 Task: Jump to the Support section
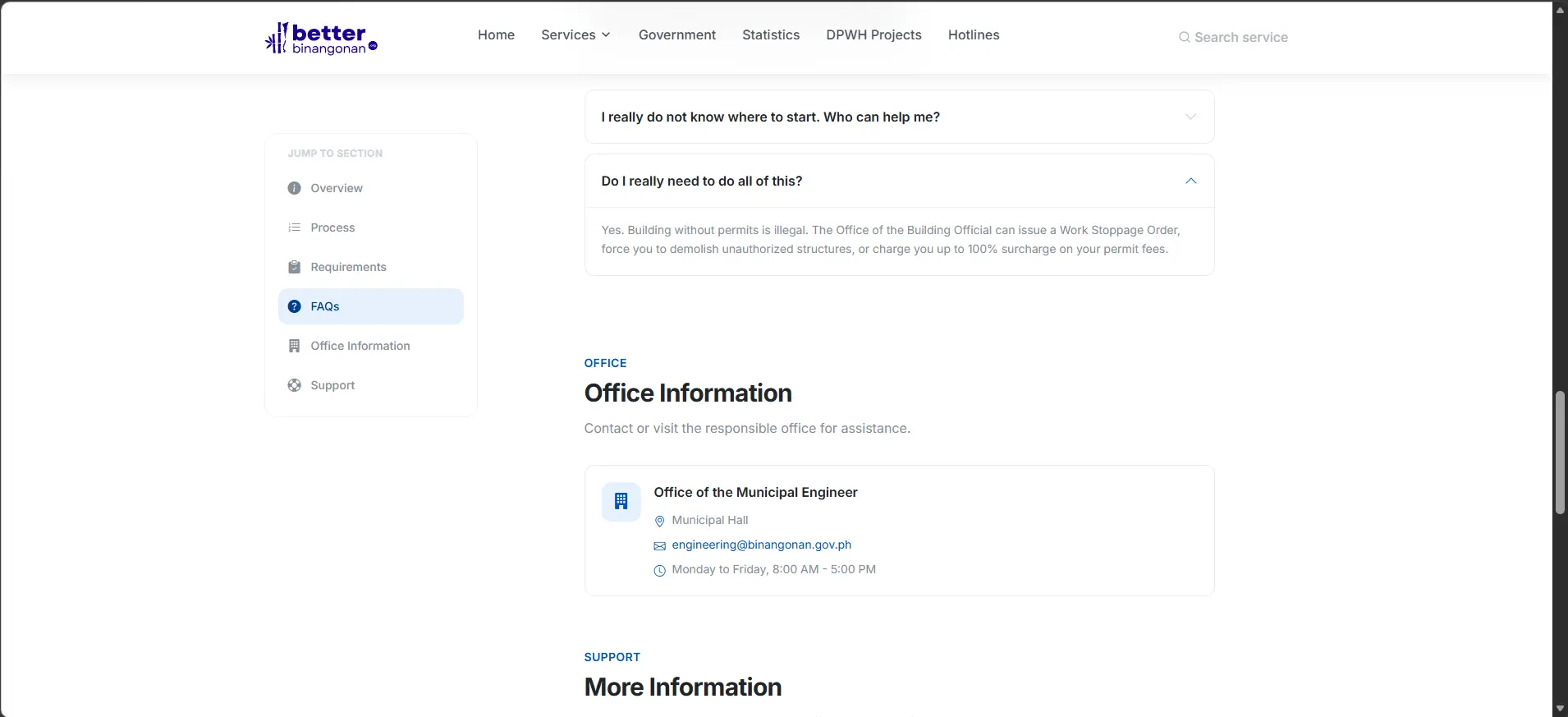370,385
